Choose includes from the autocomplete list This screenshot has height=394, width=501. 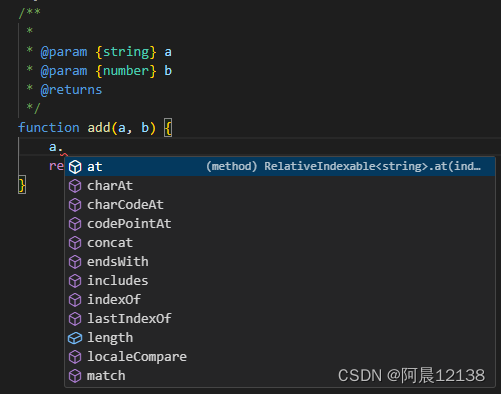280,281
